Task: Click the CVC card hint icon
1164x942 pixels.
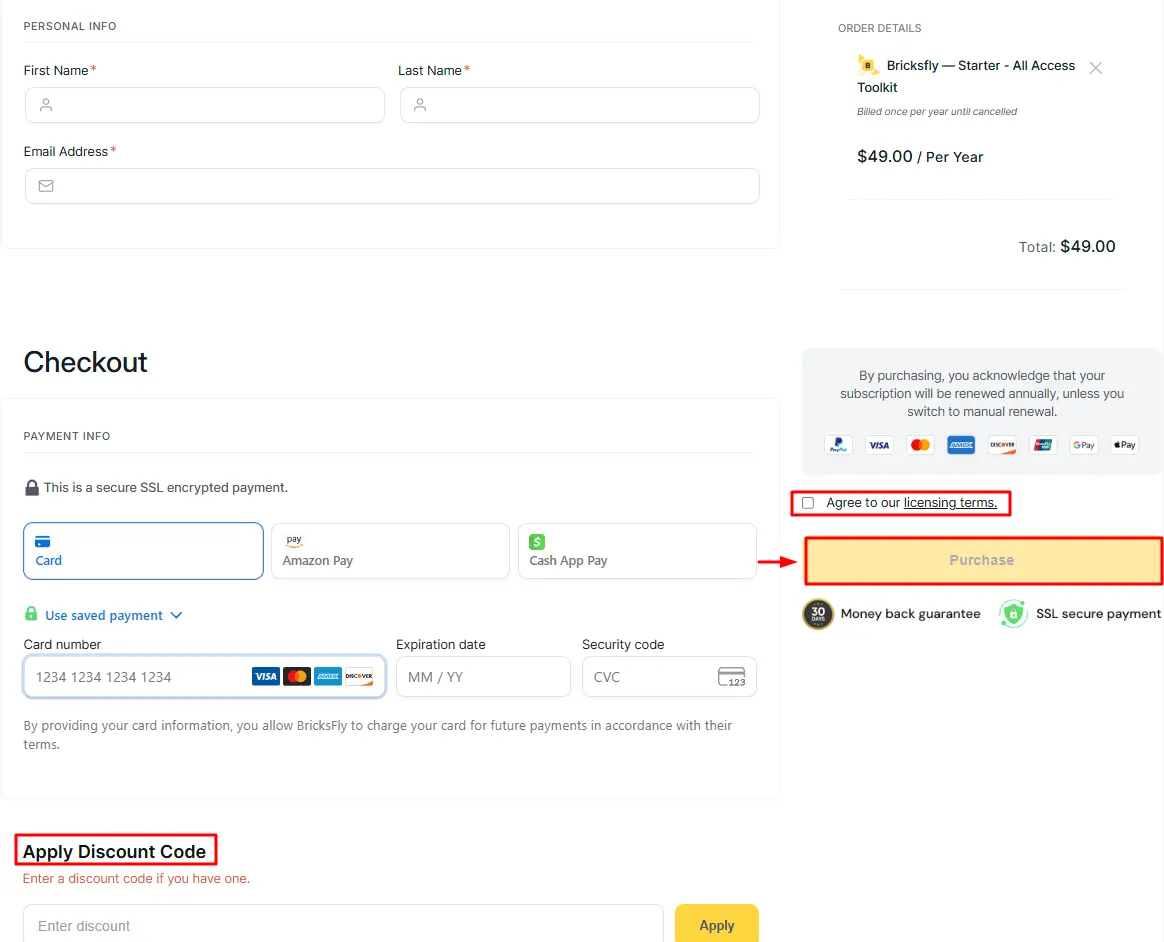Action: click(x=731, y=676)
